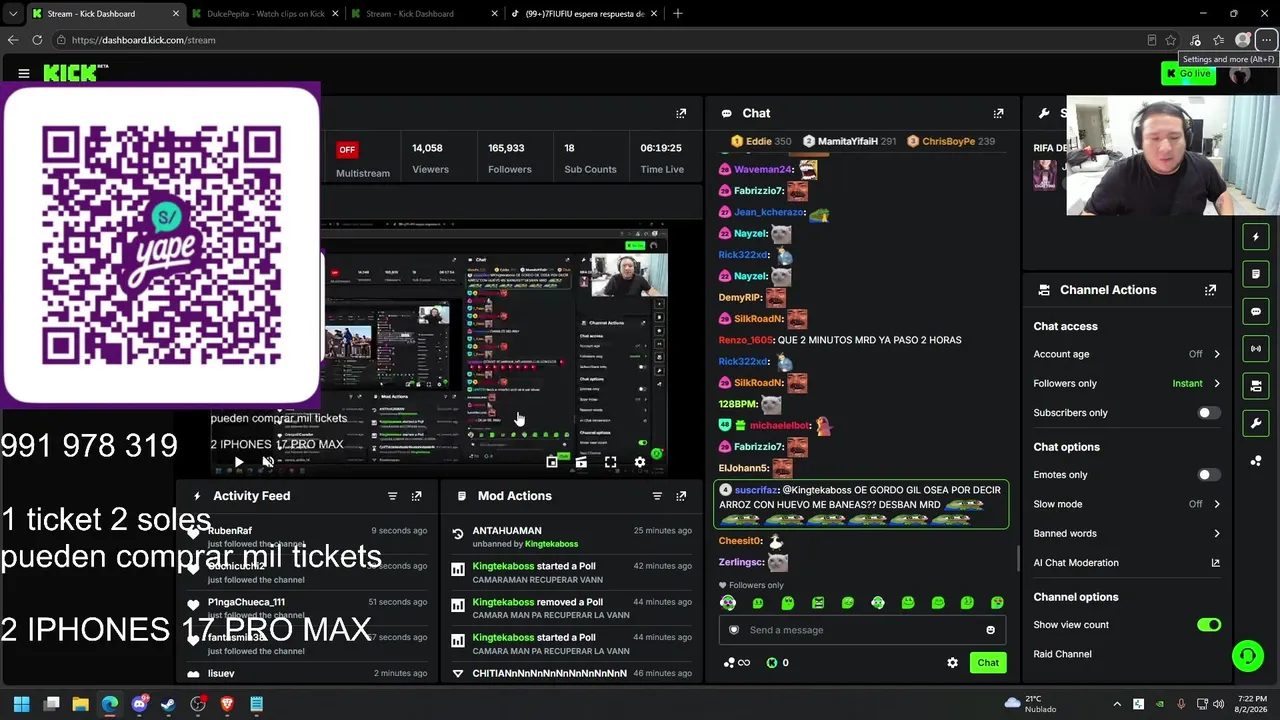
Task: Expand Followers only Instant setting
Action: [x=1127, y=383]
